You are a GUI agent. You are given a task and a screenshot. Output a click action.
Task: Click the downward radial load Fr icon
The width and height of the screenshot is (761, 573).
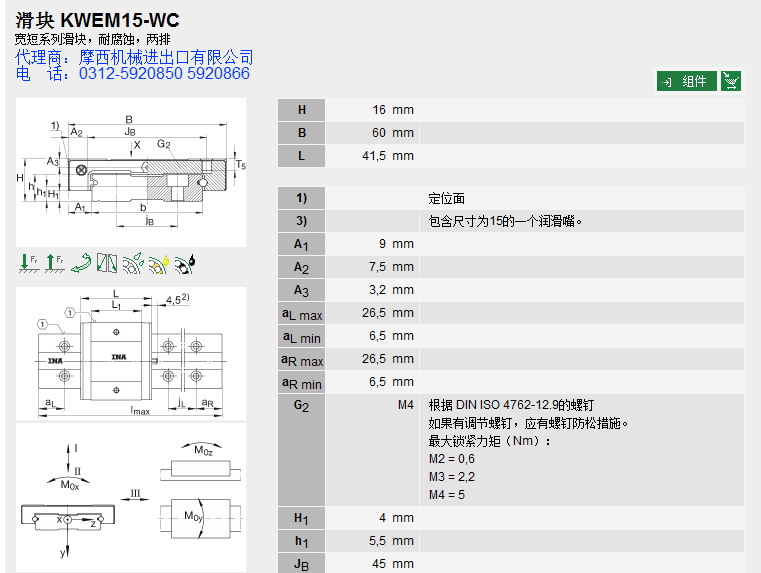(27, 264)
